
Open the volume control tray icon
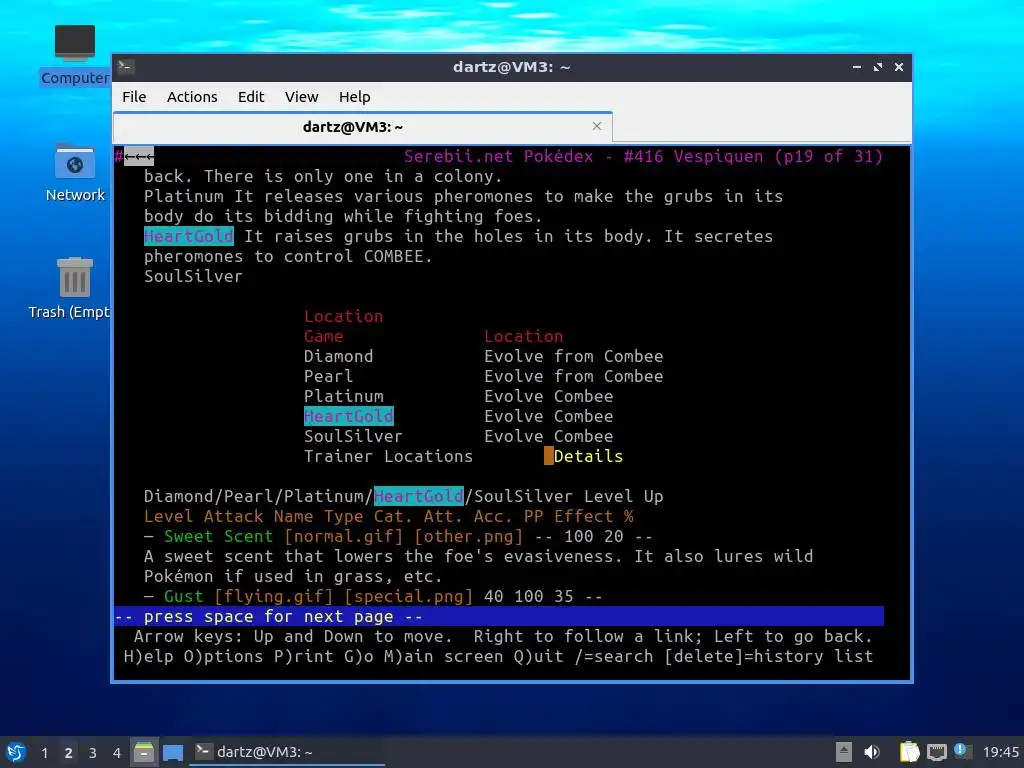[x=872, y=752]
